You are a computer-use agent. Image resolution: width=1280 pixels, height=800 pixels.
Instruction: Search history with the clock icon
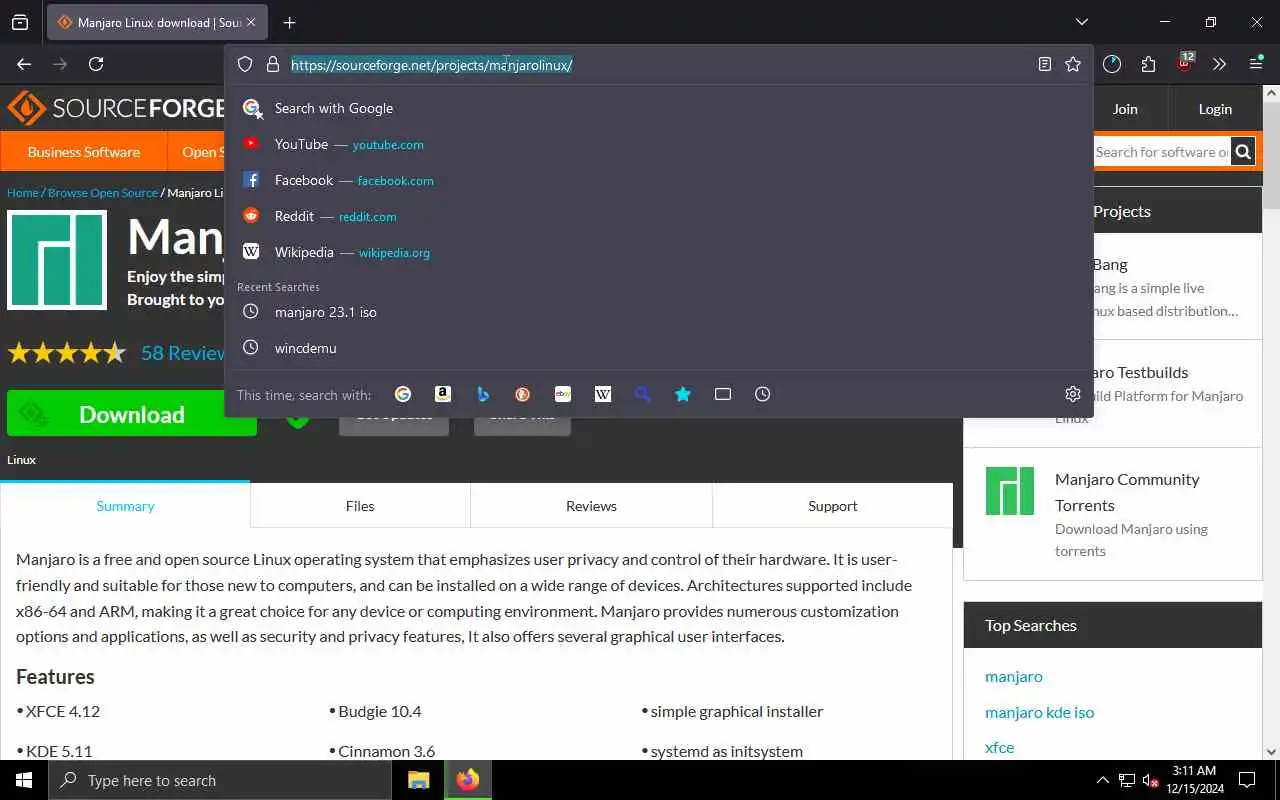pos(763,394)
